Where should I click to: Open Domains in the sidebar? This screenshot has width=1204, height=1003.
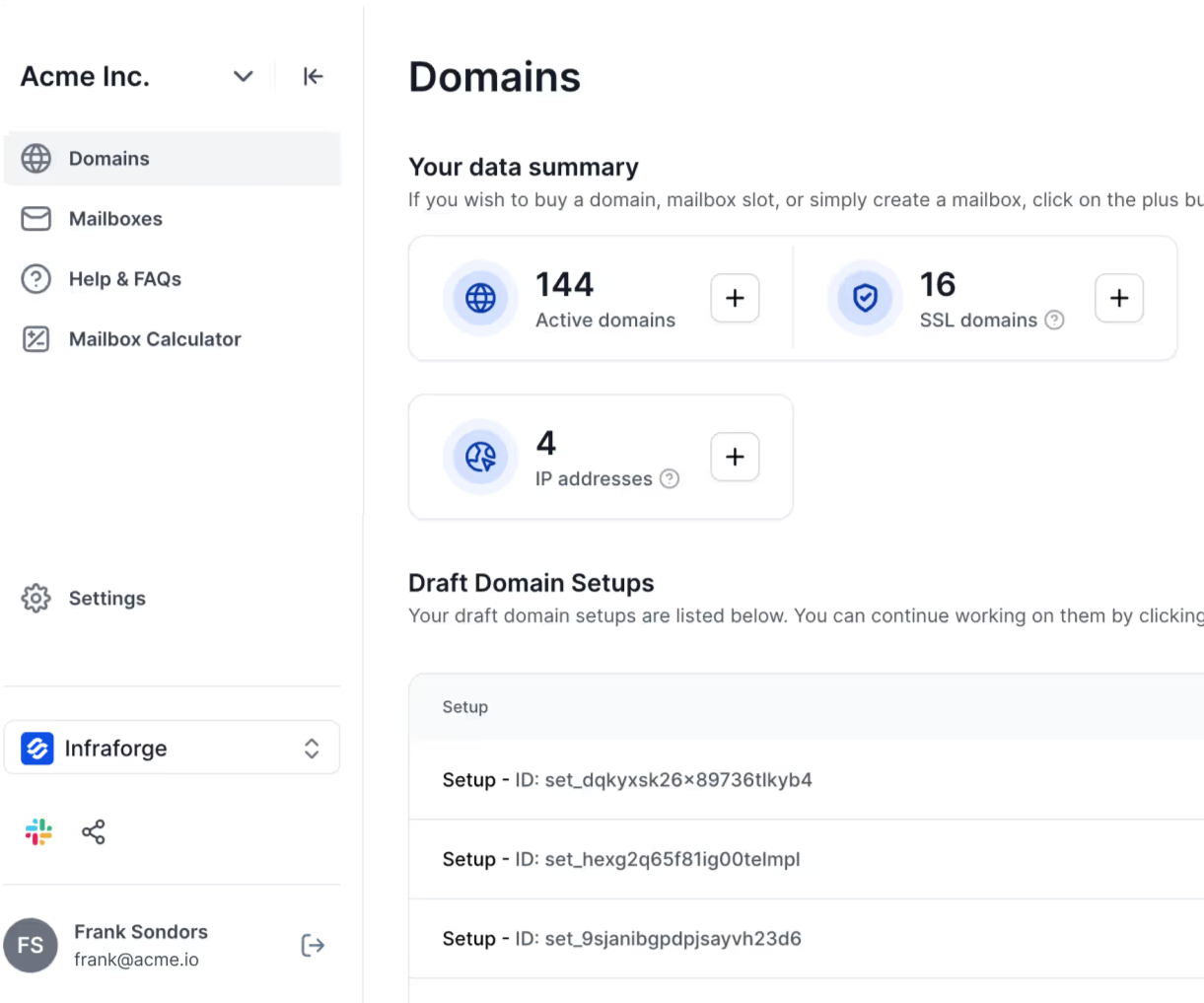coord(173,159)
